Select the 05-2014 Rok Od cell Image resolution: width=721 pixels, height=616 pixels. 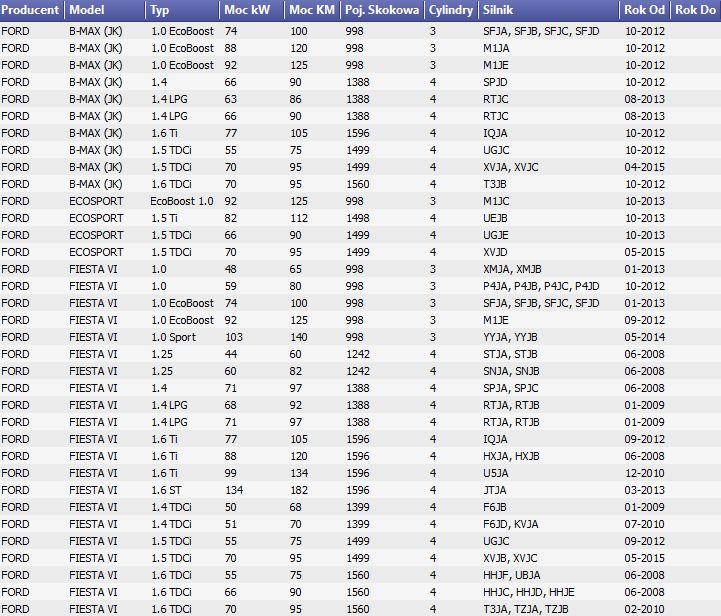[x=644, y=337]
